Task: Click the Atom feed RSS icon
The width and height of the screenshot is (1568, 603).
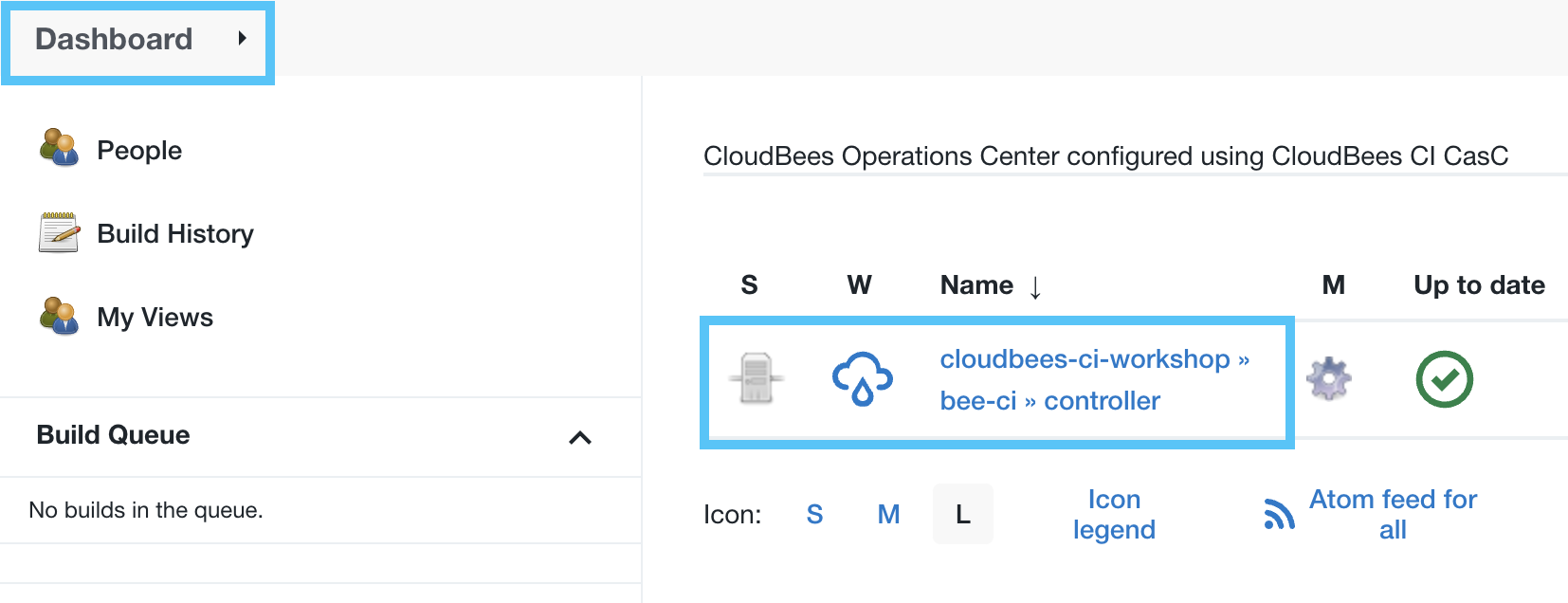Action: tap(1279, 514)
